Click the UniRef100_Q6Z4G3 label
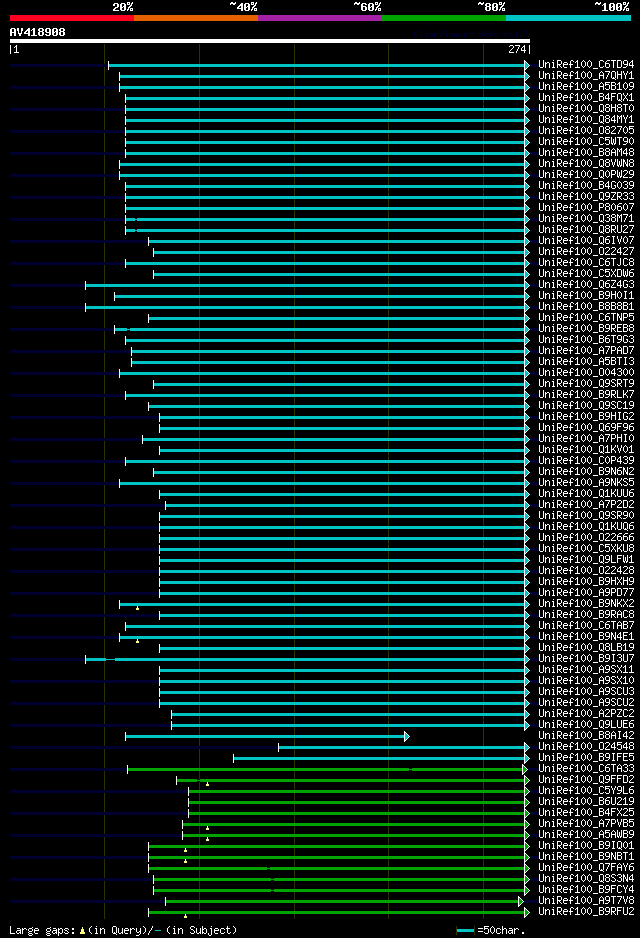 click(586, 285)
